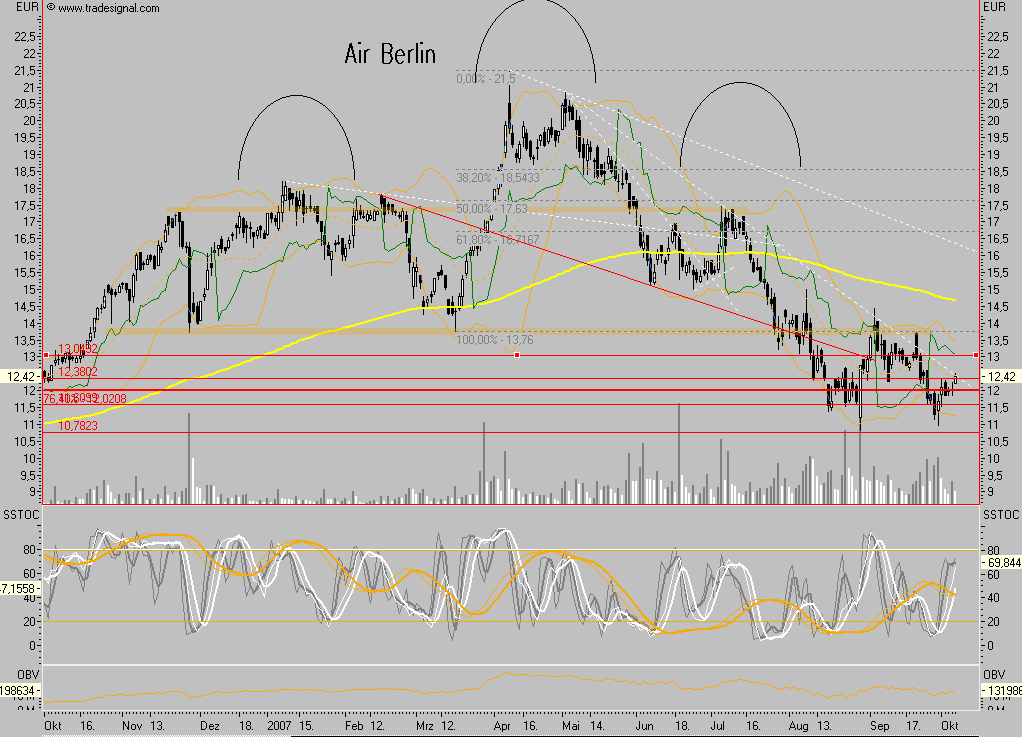The height and width of the screenshot is (737, 1022).
Task: Select the SSTOC indicator label on left
Action: coord(19,514)
